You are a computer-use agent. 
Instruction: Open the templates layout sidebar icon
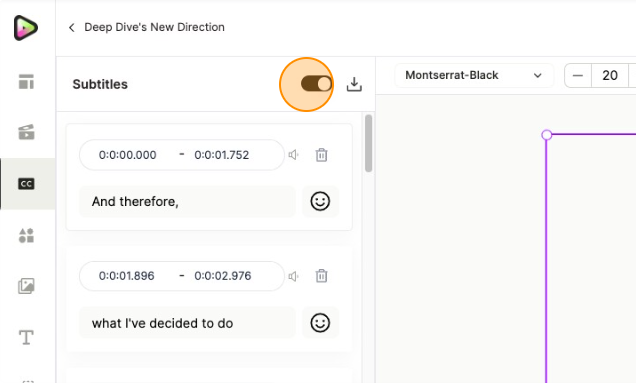coord(26,82)
